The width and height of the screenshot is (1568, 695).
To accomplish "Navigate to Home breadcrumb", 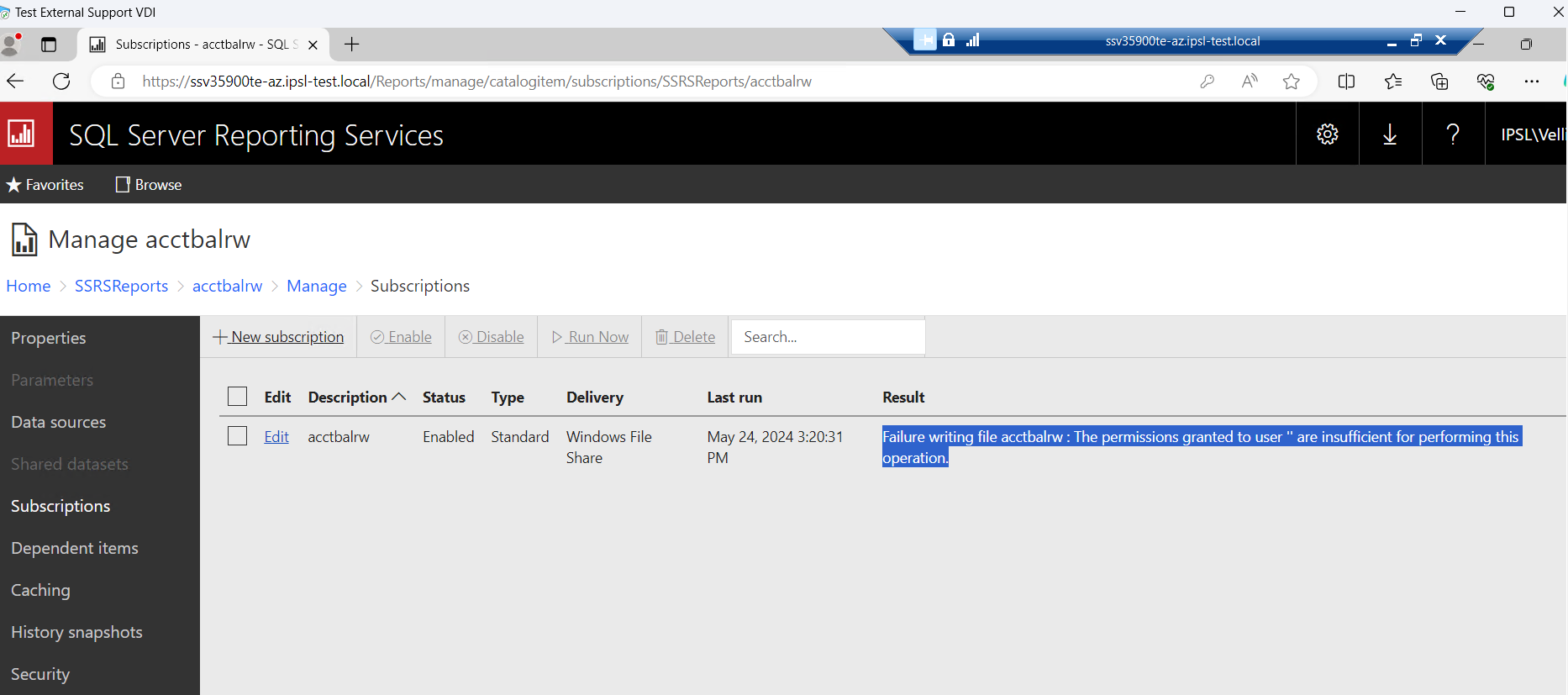I will (29, 287).
